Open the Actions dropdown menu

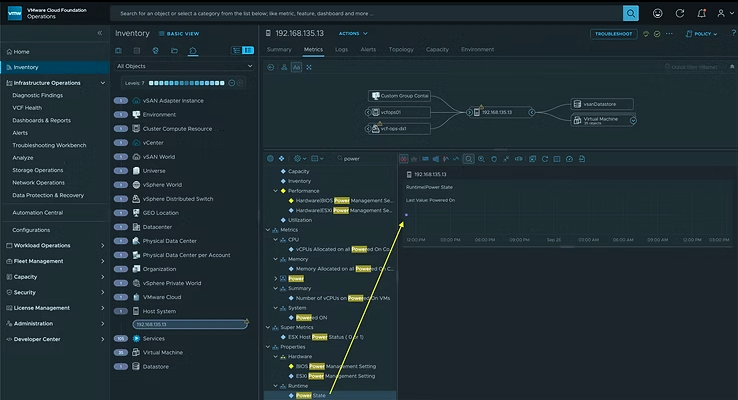click(353, 33)
